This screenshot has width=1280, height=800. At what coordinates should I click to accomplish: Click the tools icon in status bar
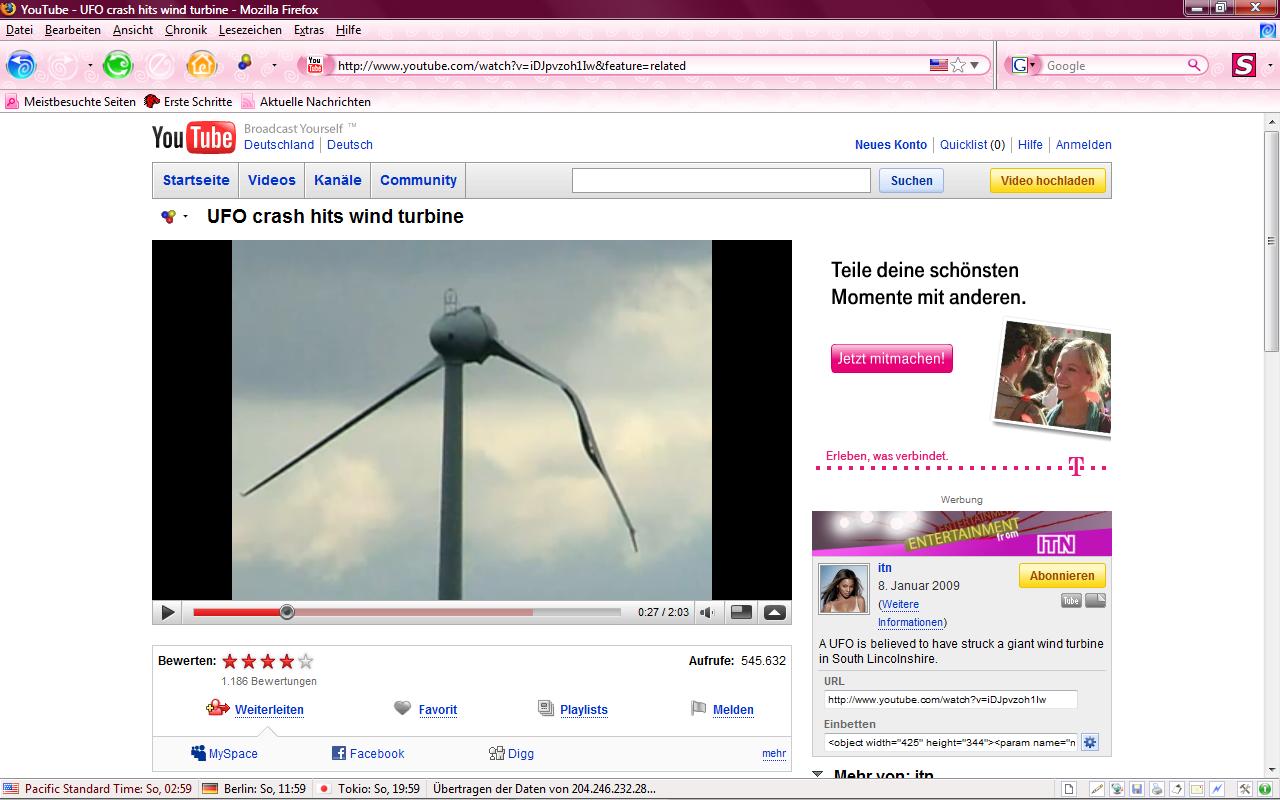coord(1245,790)
